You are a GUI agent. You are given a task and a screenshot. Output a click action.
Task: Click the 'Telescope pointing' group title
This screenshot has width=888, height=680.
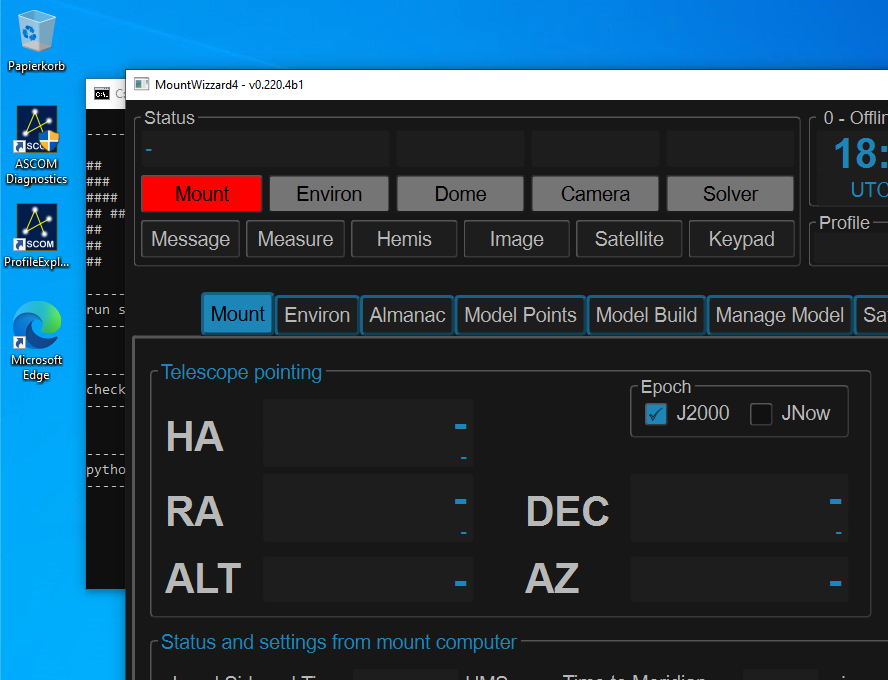(241, 372)
